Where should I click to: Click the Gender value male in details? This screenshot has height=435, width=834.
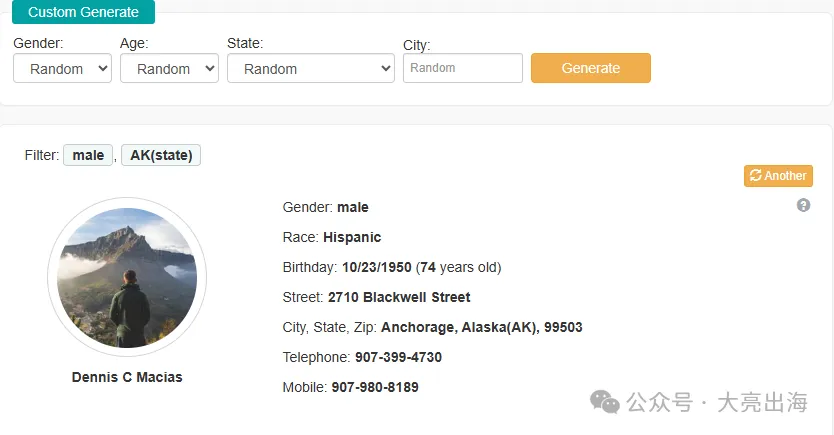(x=353, y=207)
